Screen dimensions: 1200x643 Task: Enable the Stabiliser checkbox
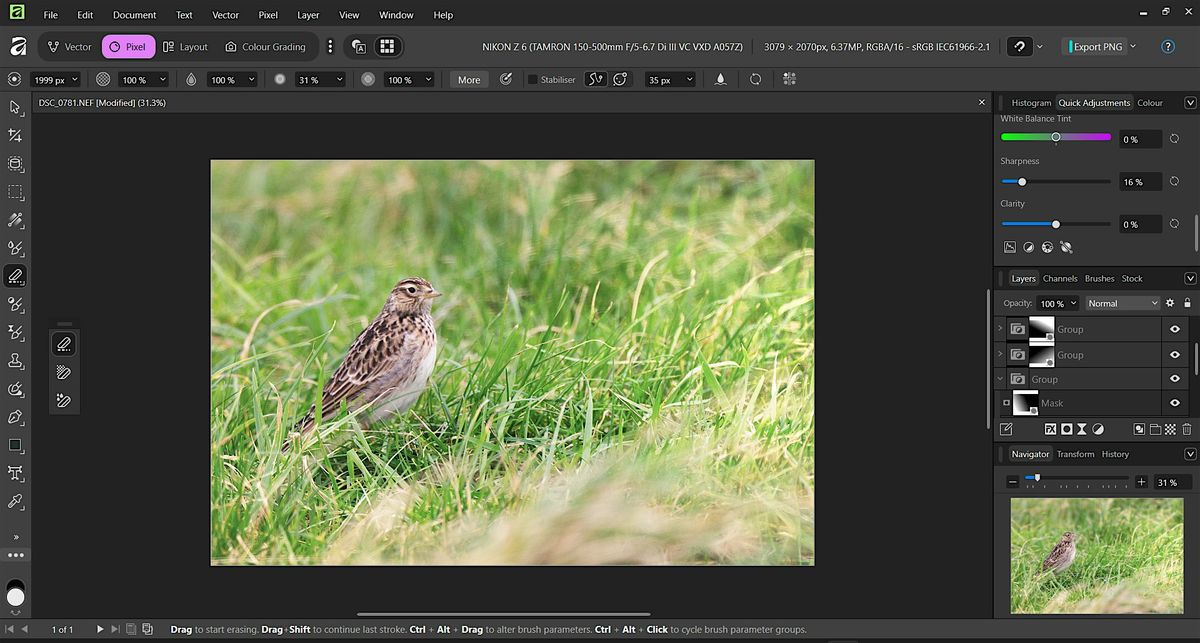pyautogui.click(x=532, y=80)
